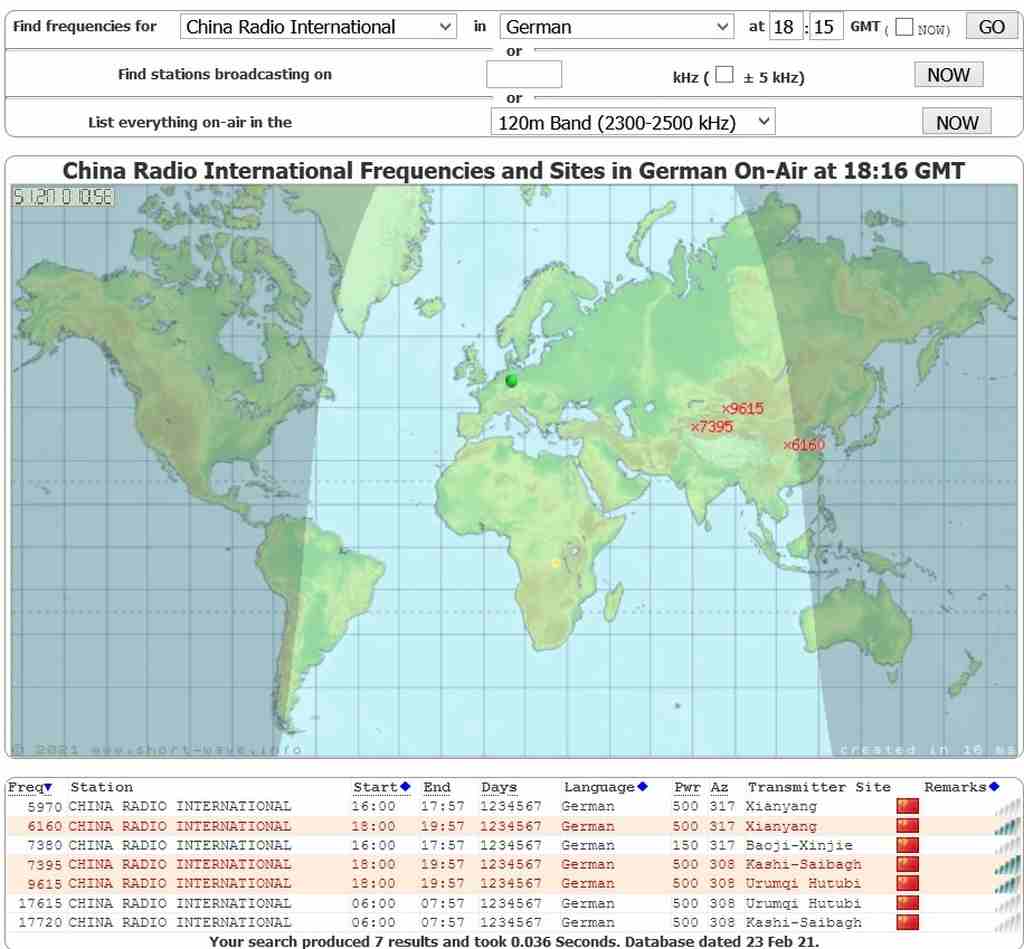The image size is (1024, 949).
Task: Click the signal strength icon in 6160 row
Action: 1007,827
